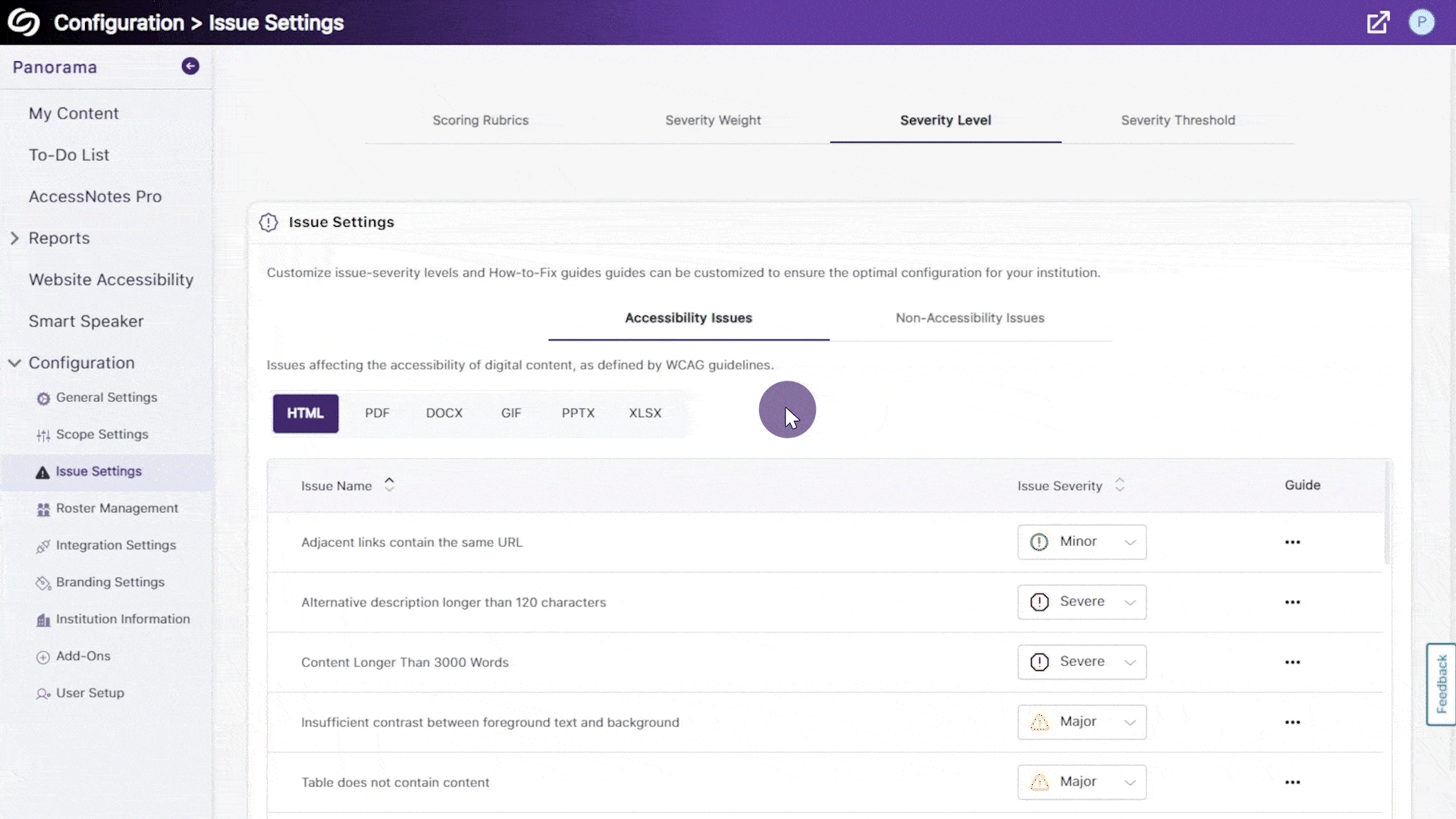
Task: Select the XLSX file type filter
Action: pyautogui.click(x=645, y=413)
